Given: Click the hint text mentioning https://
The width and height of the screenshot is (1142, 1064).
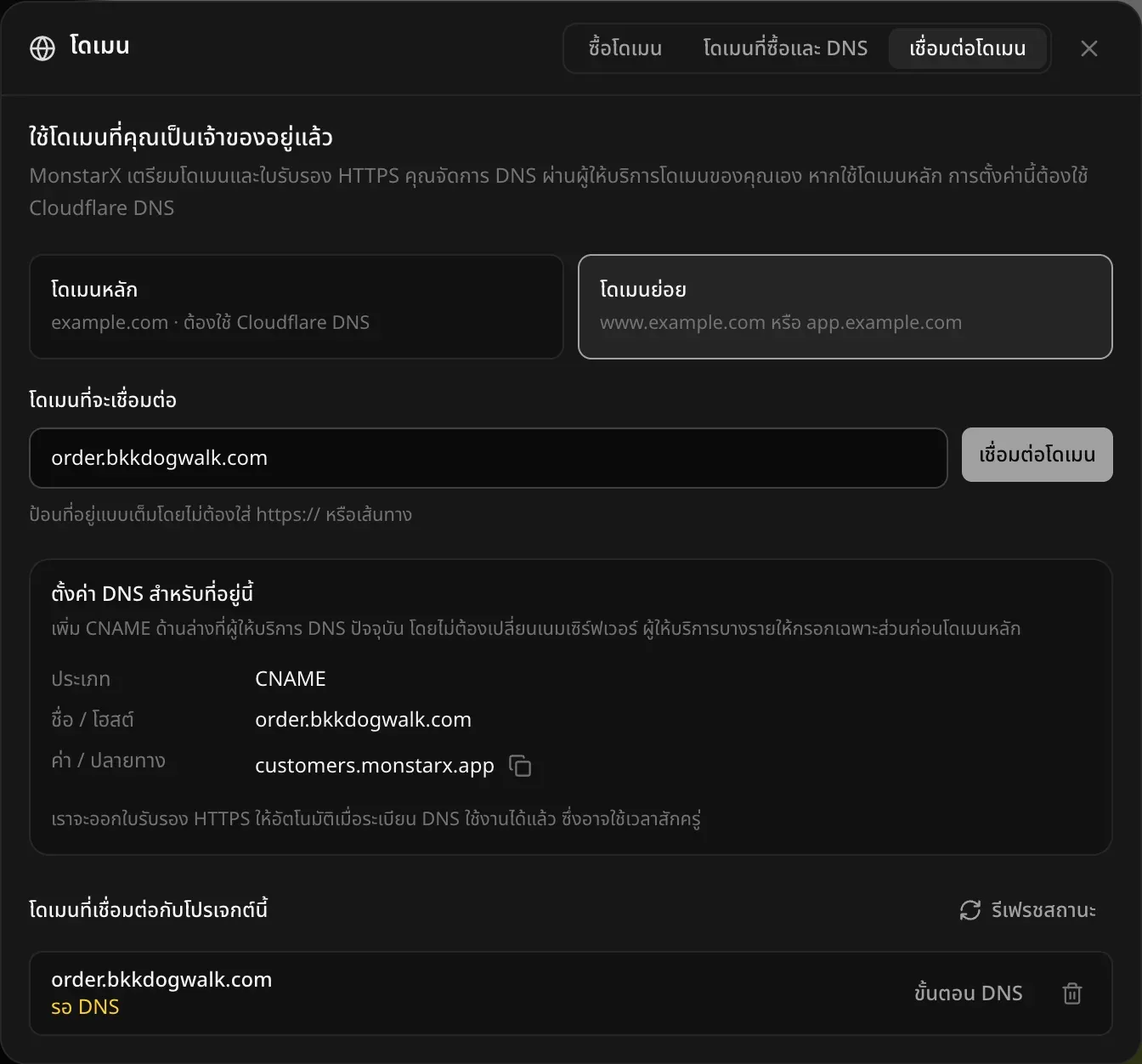Looking at the screenshot, I should pos(221,515).
